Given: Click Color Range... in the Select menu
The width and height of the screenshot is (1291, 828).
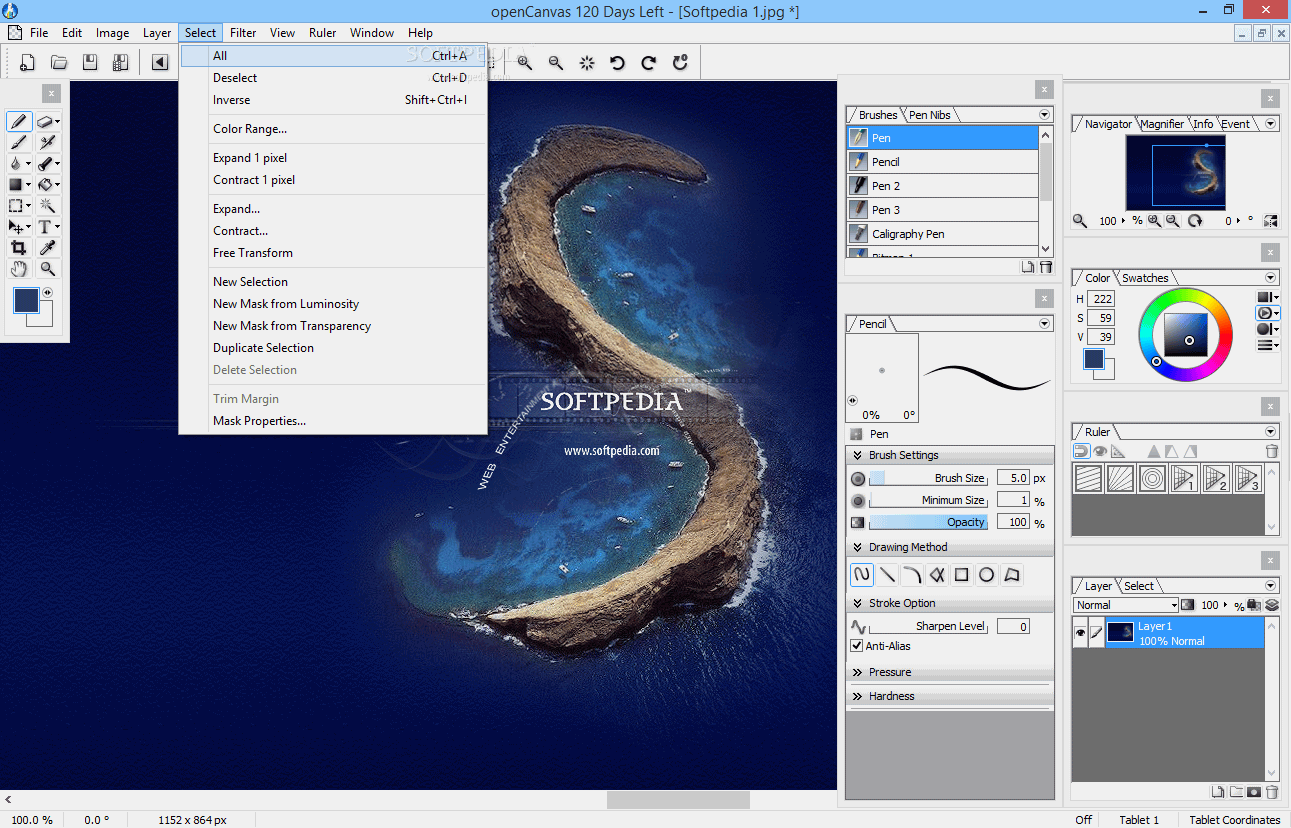Looking at the screenshot, I should point(333,129).
